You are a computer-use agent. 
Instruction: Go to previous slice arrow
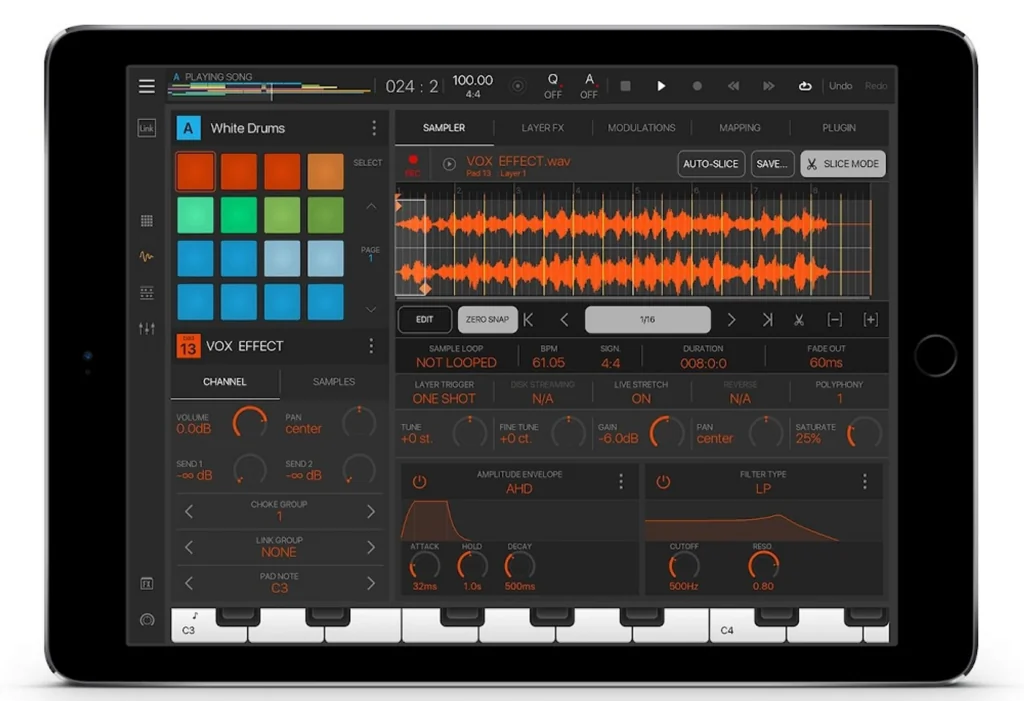564,319
